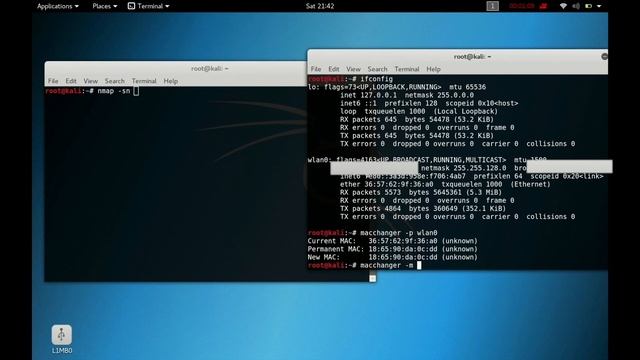This screenshot has height=360, width=640.
Task: Click the 'nmap -sn' command line in left terminal
Action: (92, 91)
